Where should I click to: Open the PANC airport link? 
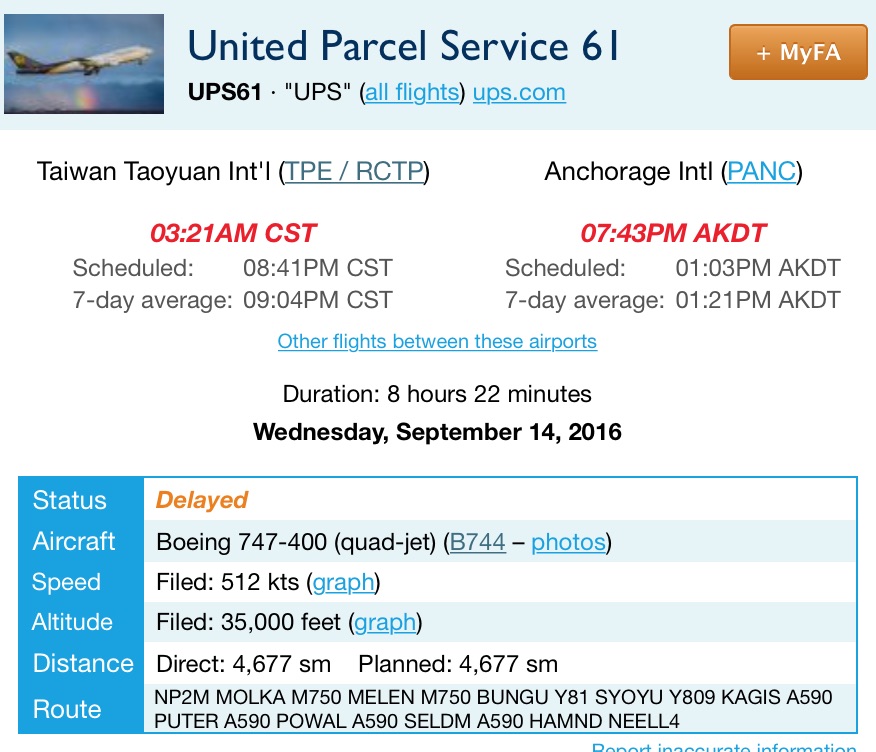coord(762,172)
